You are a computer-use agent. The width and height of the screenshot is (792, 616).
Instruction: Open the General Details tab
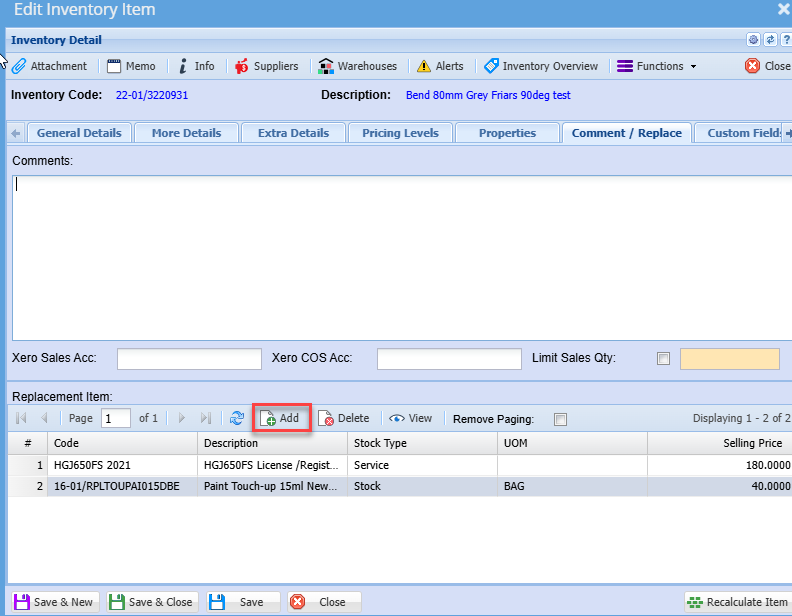(x=79, y=133)
